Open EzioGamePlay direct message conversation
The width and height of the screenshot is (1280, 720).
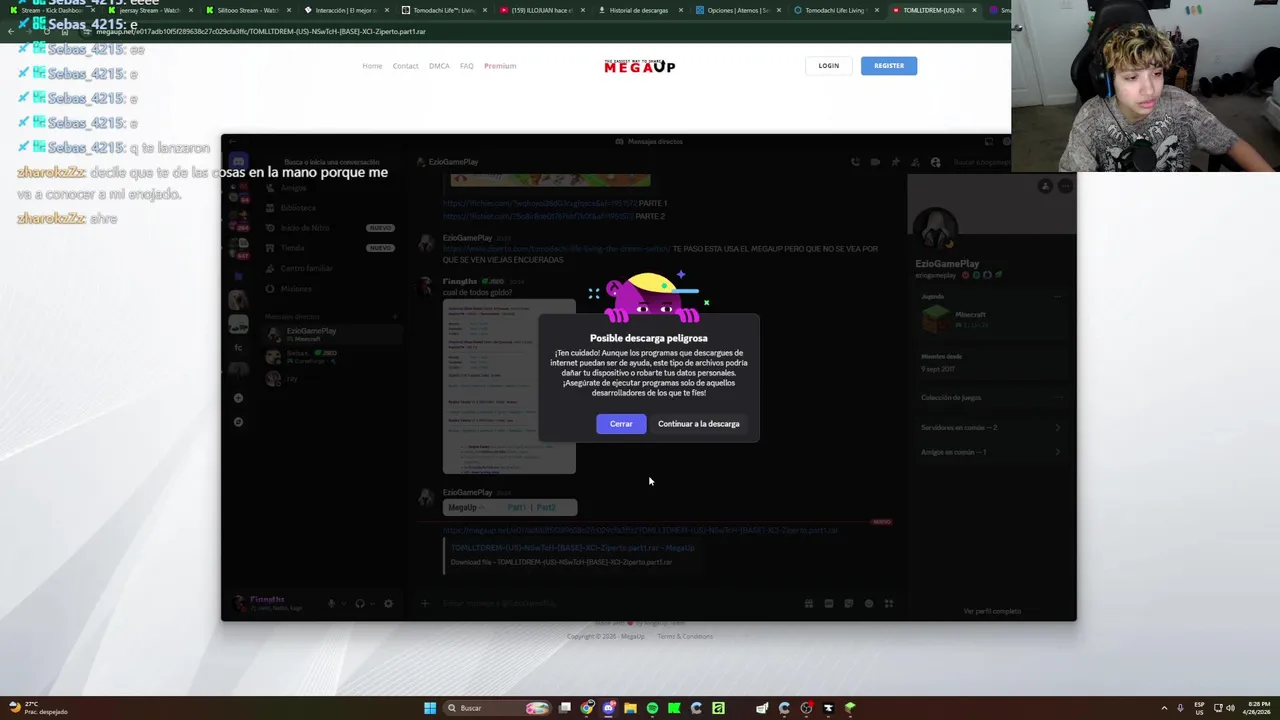pos(330,334)
